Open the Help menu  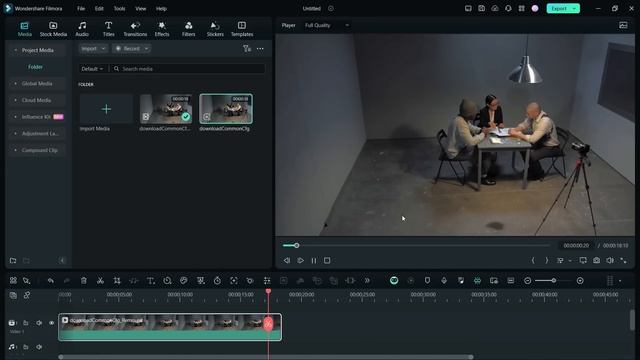point(161,9)
